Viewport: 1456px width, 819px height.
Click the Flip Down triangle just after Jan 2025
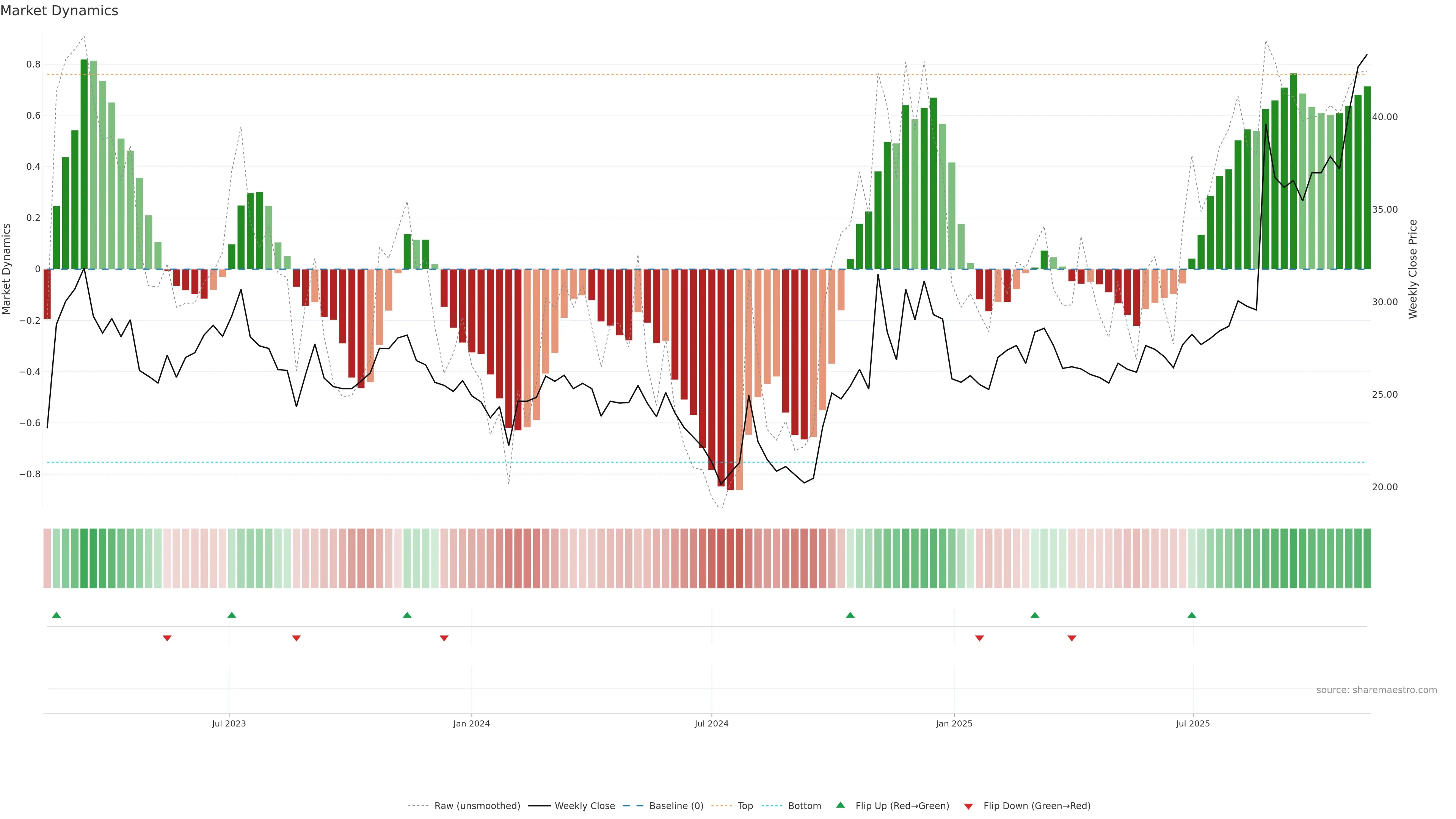pos(979,638)
